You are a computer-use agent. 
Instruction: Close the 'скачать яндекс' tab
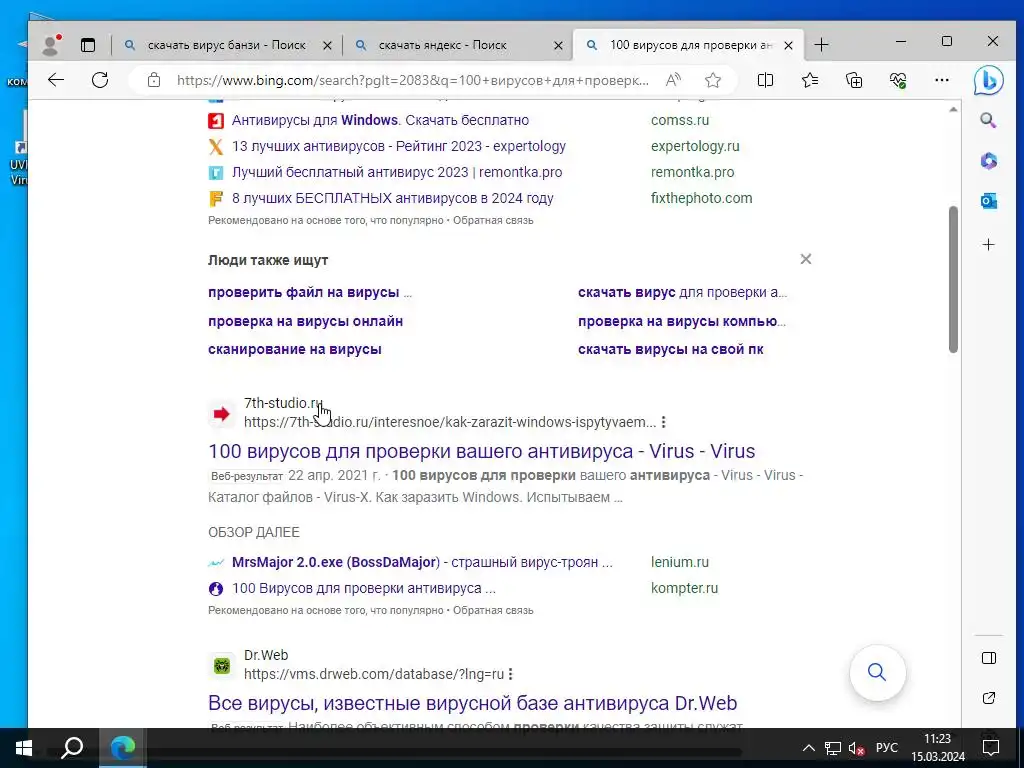[x=558, y=45]
